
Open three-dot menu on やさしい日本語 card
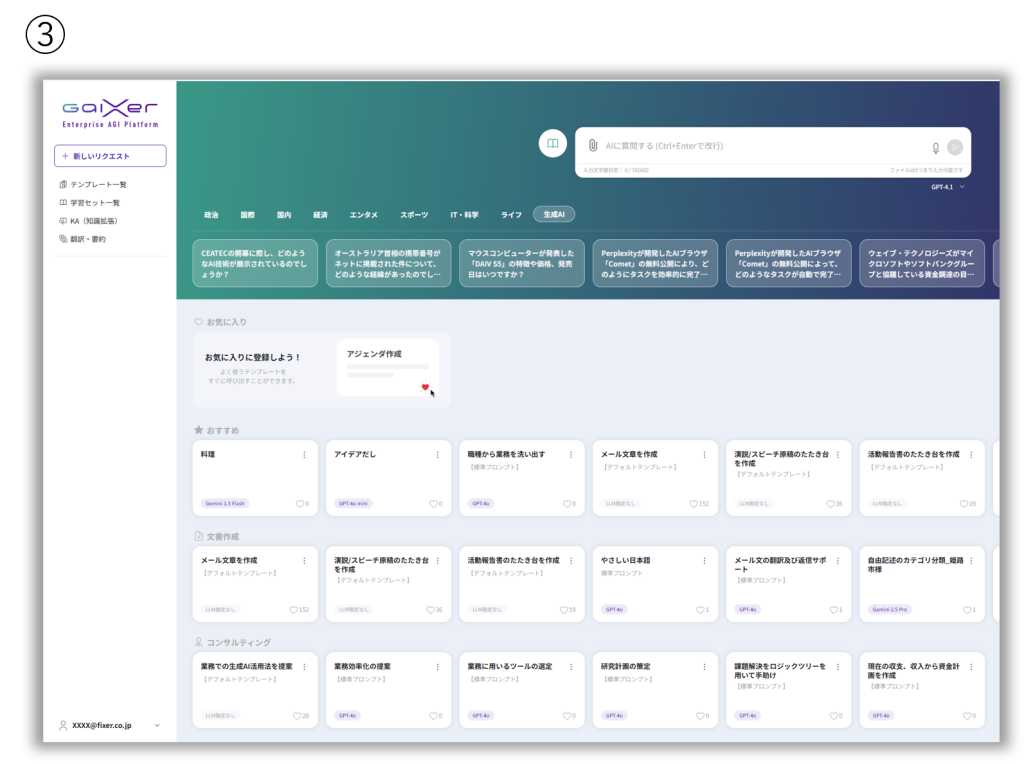pyautogui.click(x=704, y=561)
